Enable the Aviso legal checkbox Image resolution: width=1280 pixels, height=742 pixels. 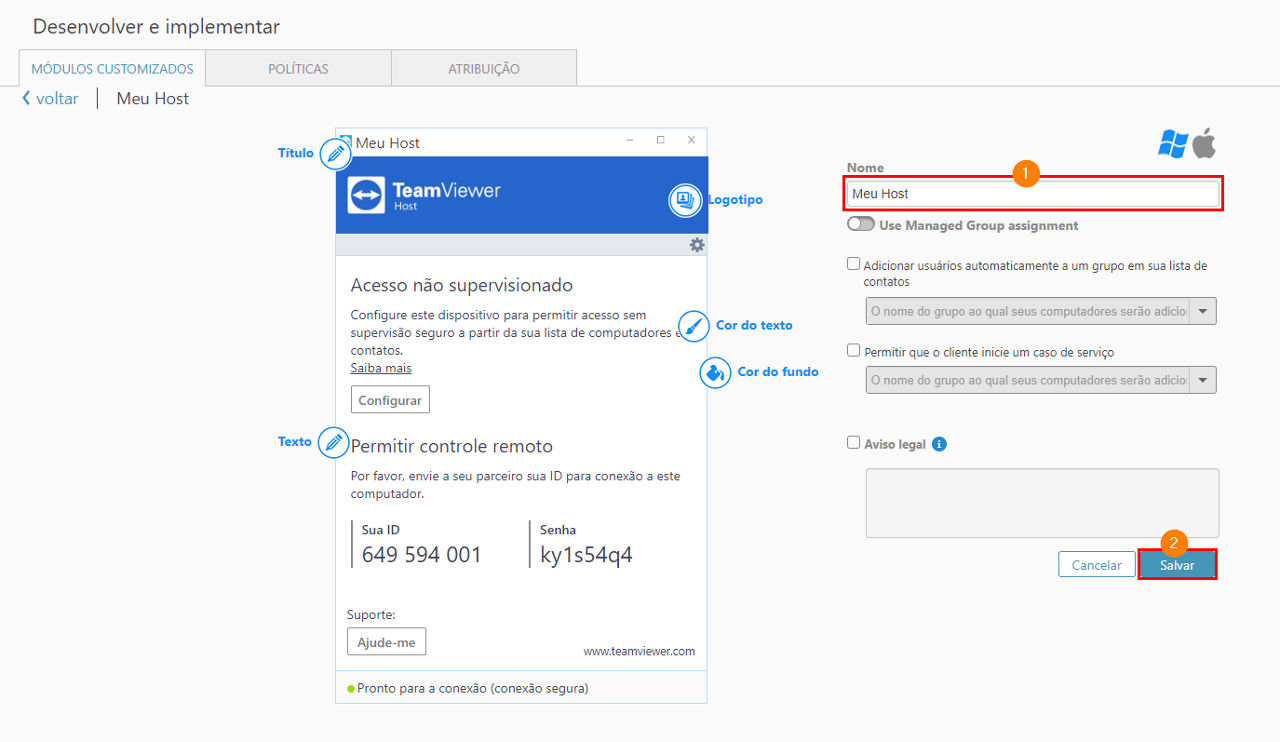click(x=853, y=443)
